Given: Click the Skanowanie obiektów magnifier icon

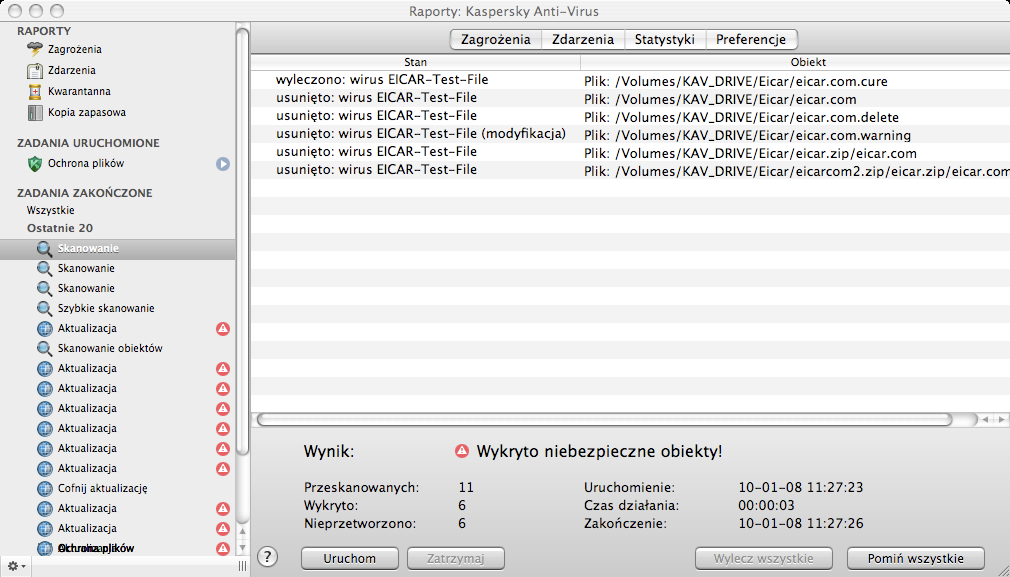Looking at the screenshot, I should point(44,348).
